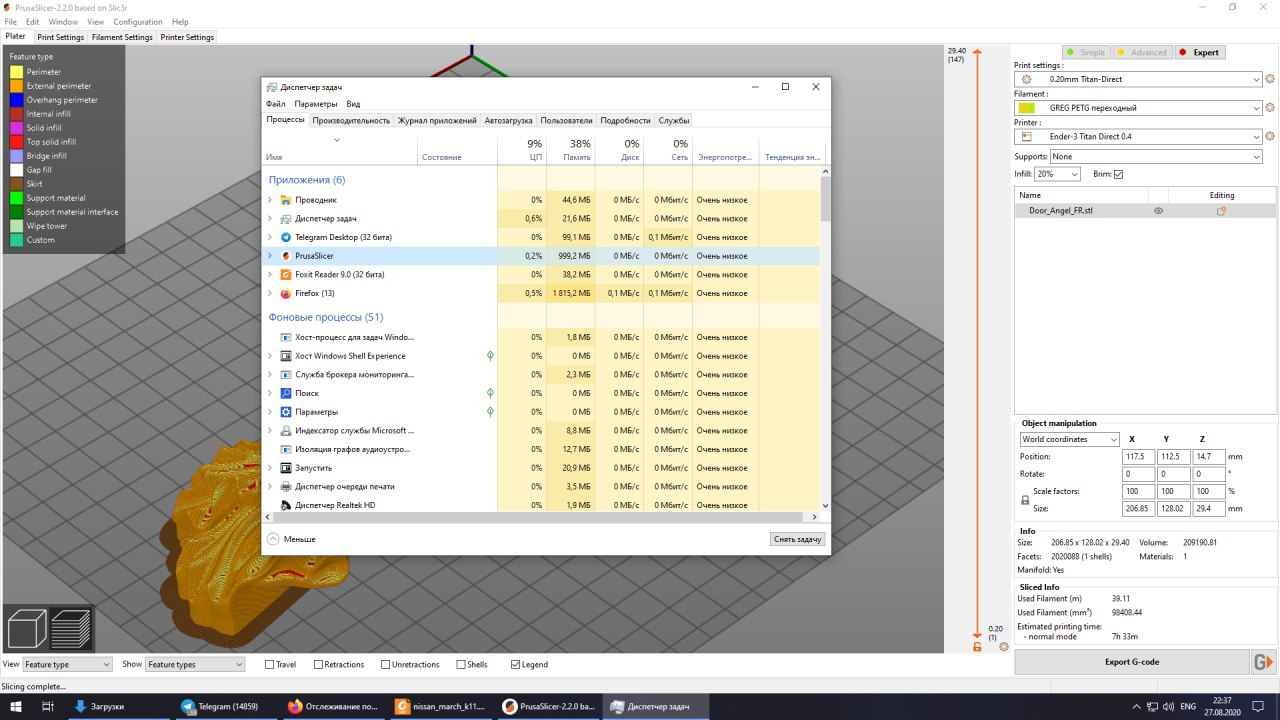
Task: Open the Filament preset dropdown
Action: coord(1138,108)
